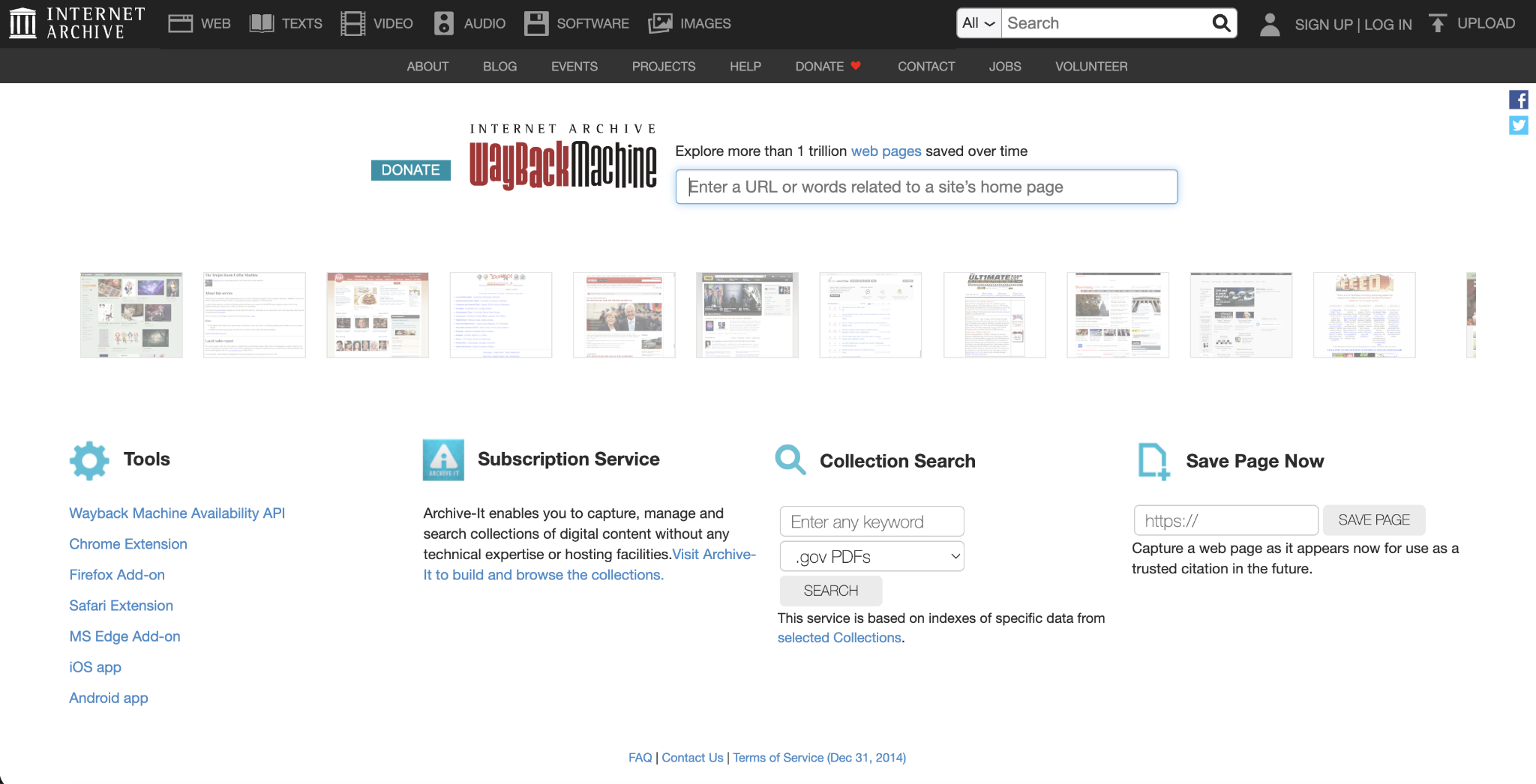Click the Save Page Now document icon
Image resolution: width=1536 pixels, height=784 pixels.
click(1153, 461)
